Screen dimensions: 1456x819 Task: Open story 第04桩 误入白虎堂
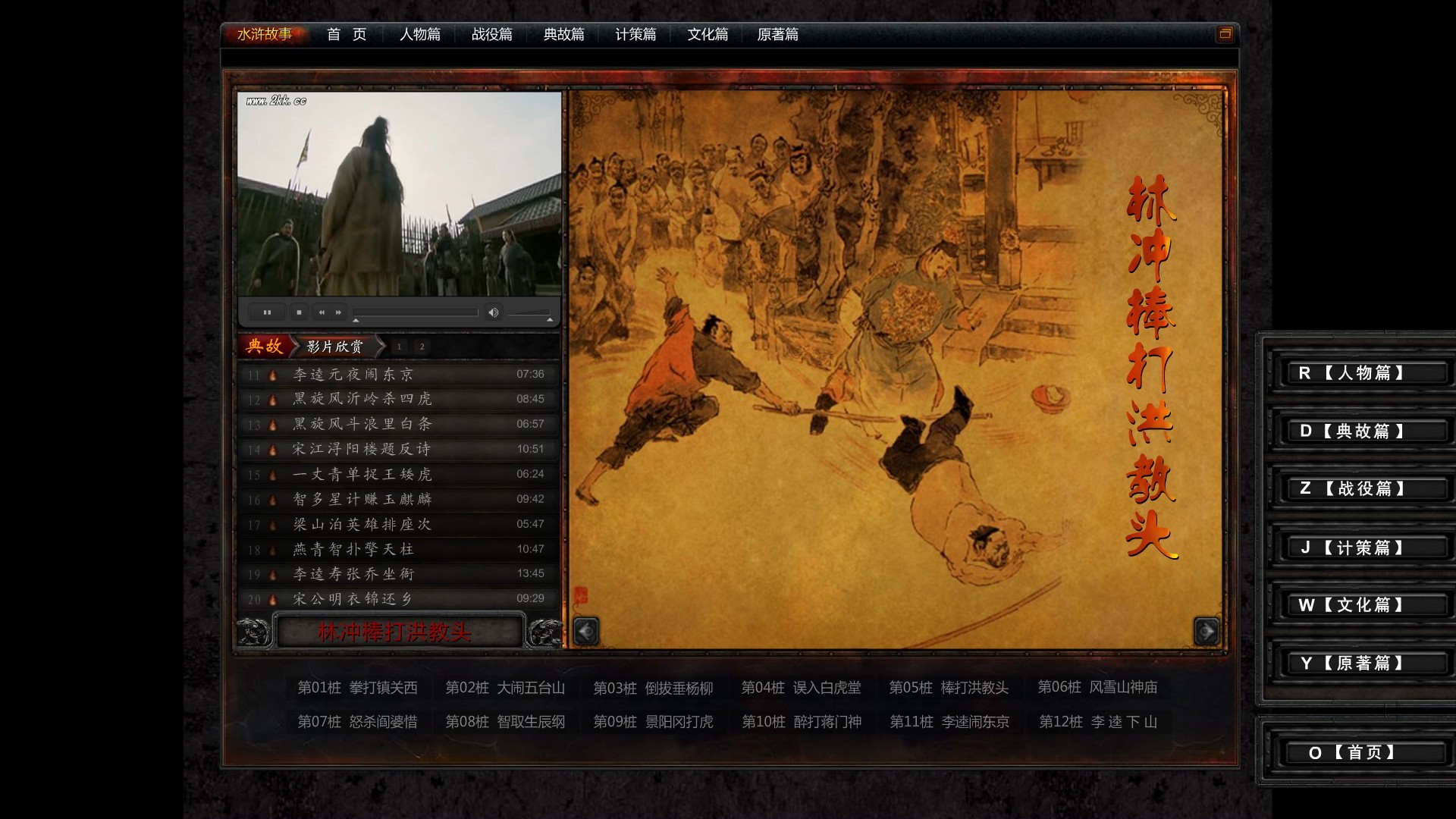tap(801, 688)
